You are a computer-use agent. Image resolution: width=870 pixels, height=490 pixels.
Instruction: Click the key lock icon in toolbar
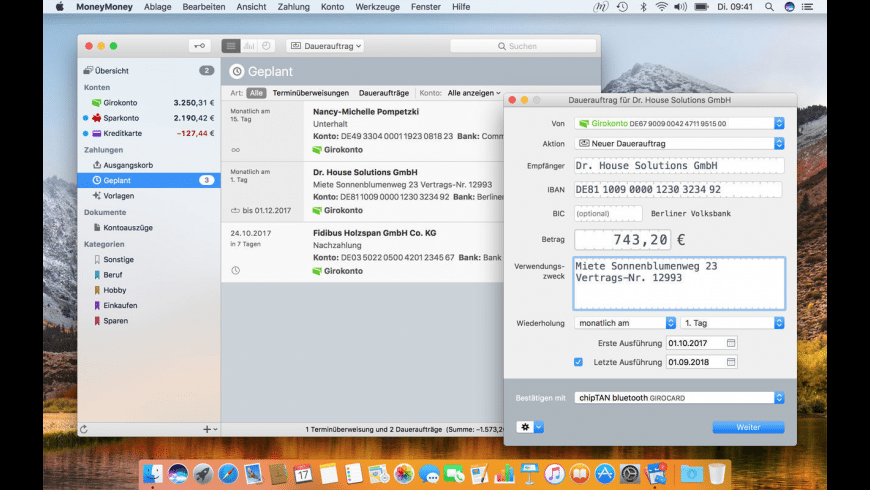[x=200, y=46]
